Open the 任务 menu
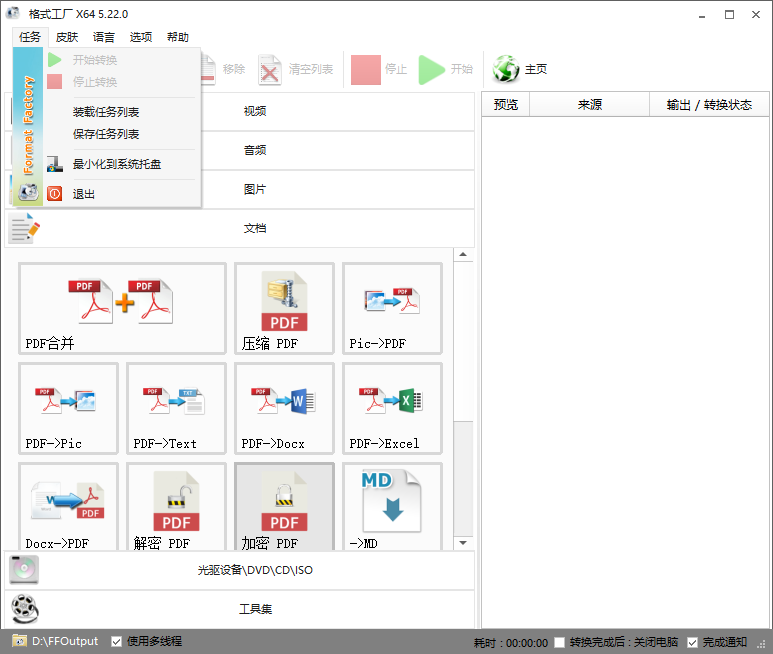Image resolution: width=773 pixels, height=654 pixels. tap(30, 37)
